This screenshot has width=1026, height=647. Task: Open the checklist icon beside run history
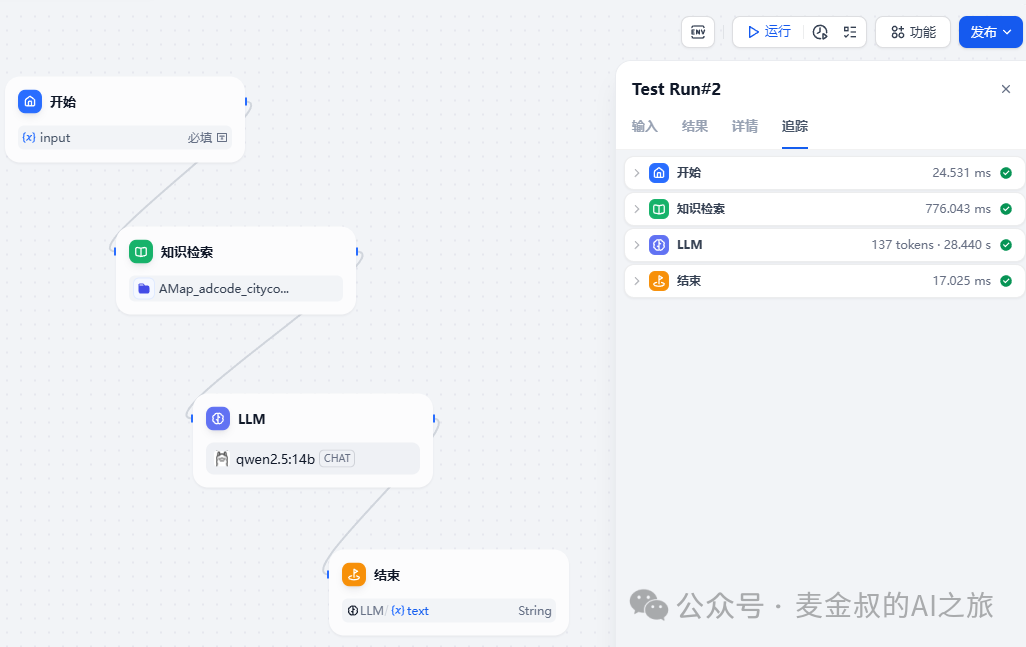click(849, 32)
